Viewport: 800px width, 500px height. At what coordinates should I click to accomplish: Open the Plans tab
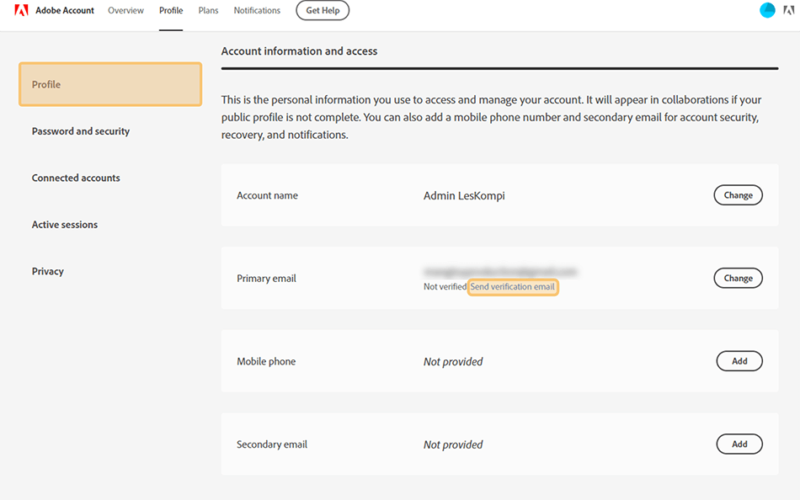[x=208, y=10]
